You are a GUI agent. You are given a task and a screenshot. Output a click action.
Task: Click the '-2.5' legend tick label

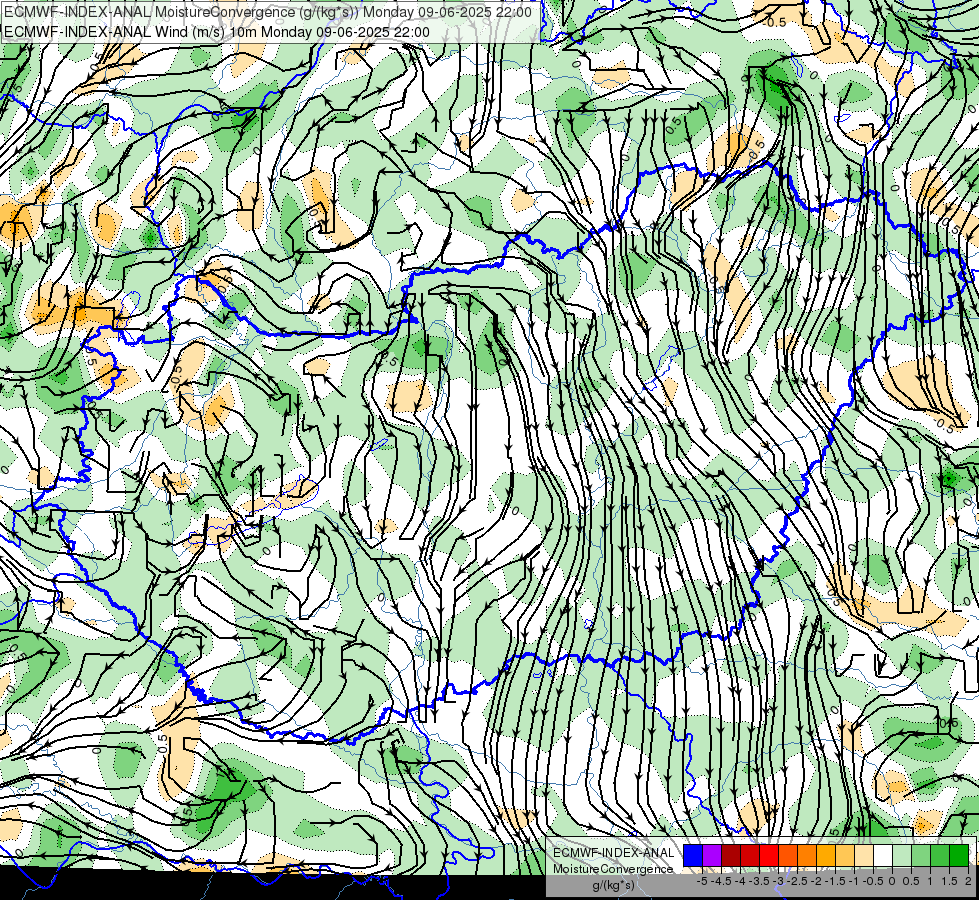pyautogui.click(x=797, y=881)
